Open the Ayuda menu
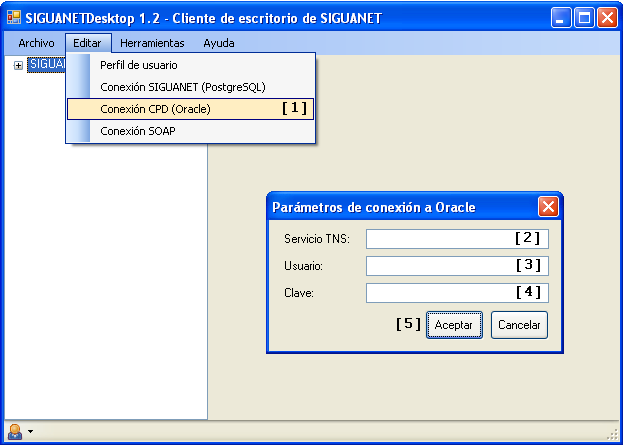The width and height of the screenshot is (623, 445). [x=219, y=43]
